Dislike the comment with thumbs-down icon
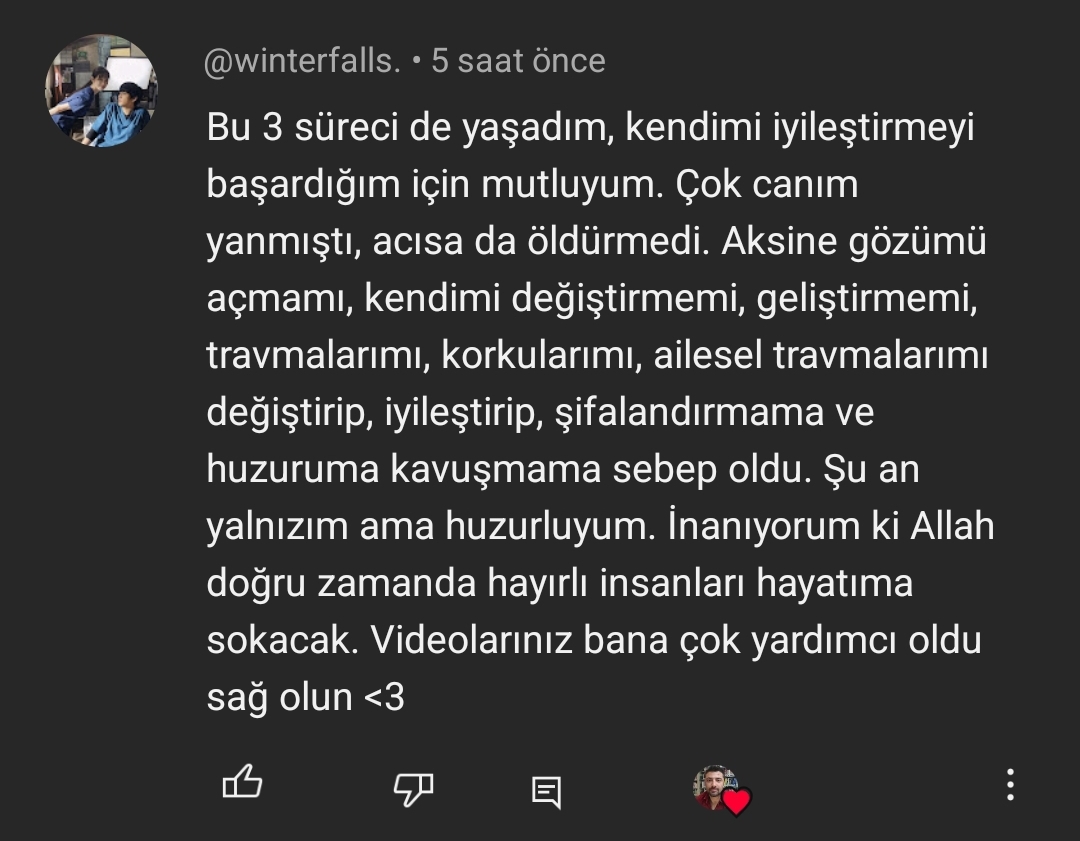 (413, 789)
